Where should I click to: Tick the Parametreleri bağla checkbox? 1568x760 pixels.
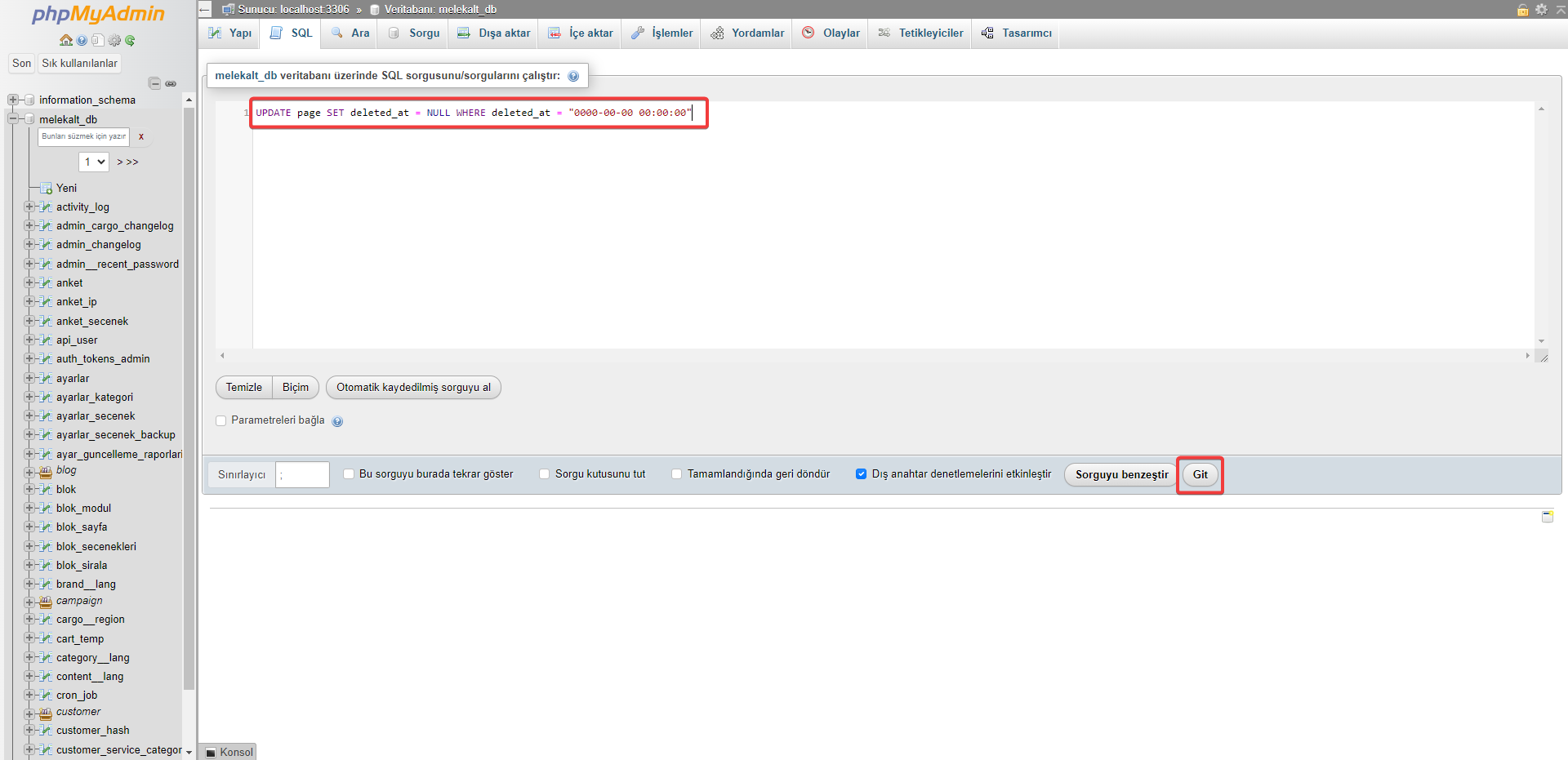click(x=220, y=421)
